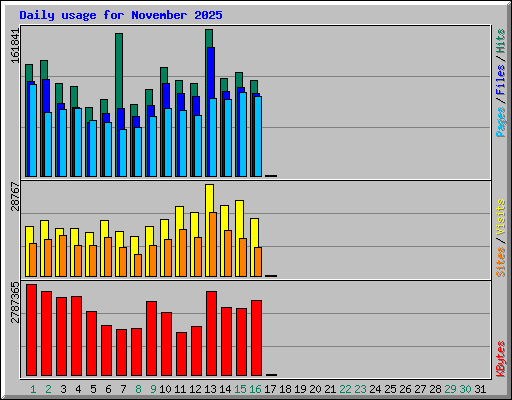
Task: Click the yellow Visits bar for day 13
Action: point(210,198)
